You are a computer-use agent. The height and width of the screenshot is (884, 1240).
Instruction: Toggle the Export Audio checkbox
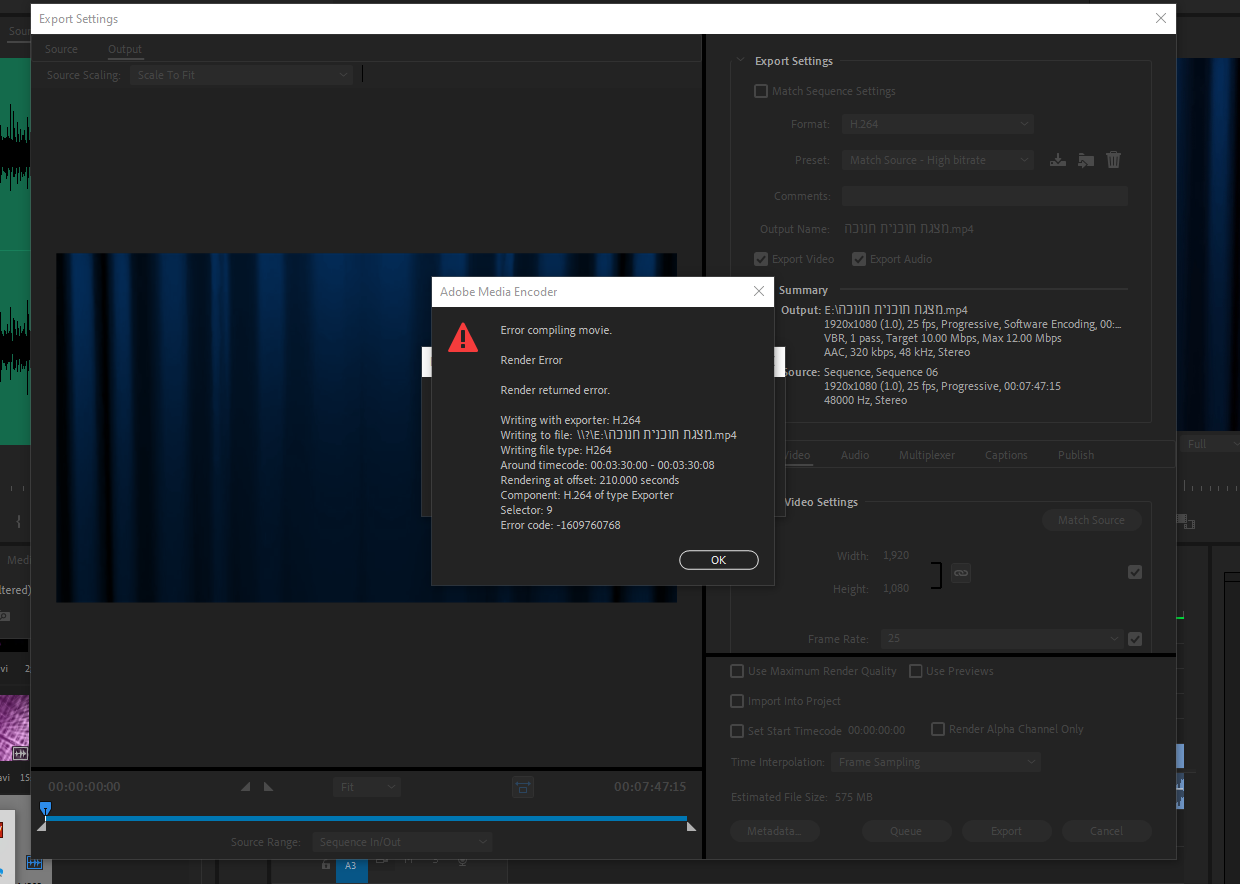click(x=859, y=259)
